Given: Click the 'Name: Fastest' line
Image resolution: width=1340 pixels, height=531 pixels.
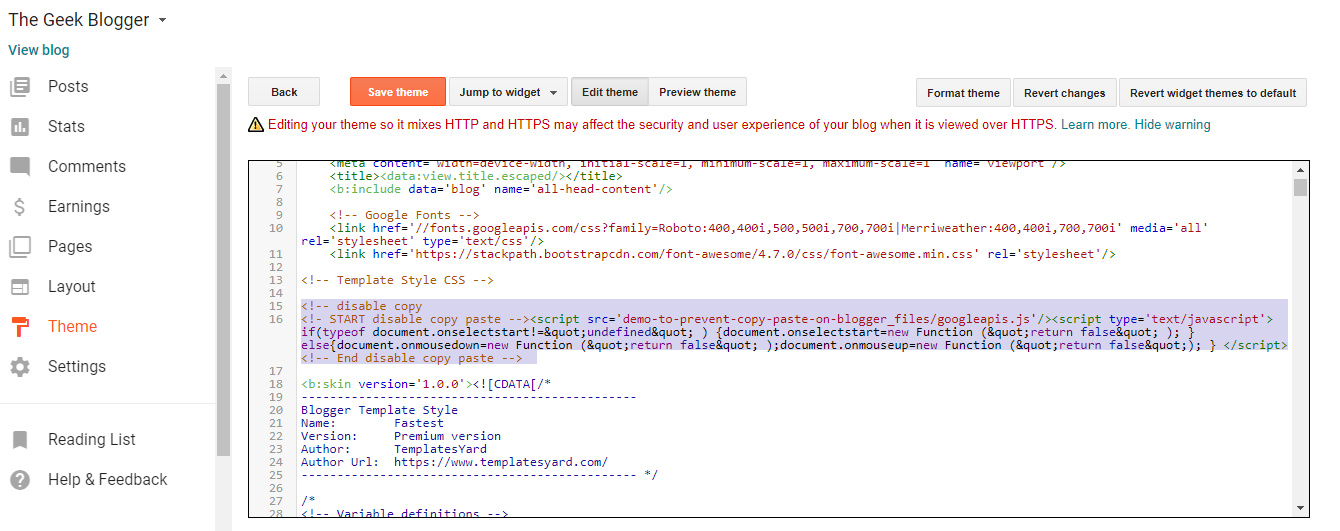Looking at the screenshot, I should (372, 423).
